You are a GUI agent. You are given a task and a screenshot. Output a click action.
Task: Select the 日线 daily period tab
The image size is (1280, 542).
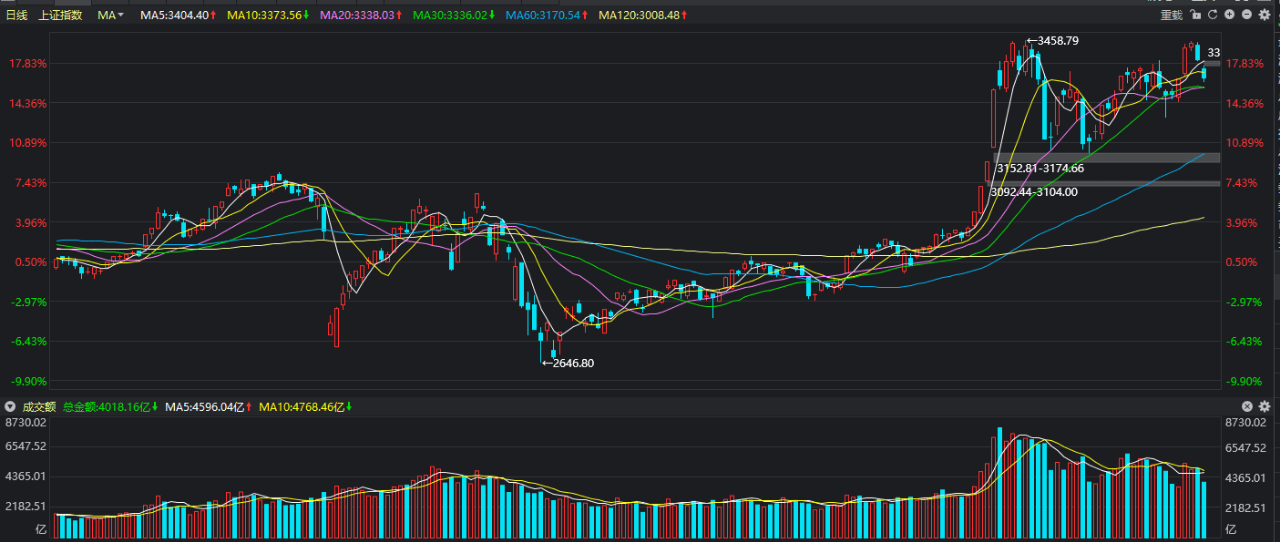pyautogui.click(x=17, y=15)
